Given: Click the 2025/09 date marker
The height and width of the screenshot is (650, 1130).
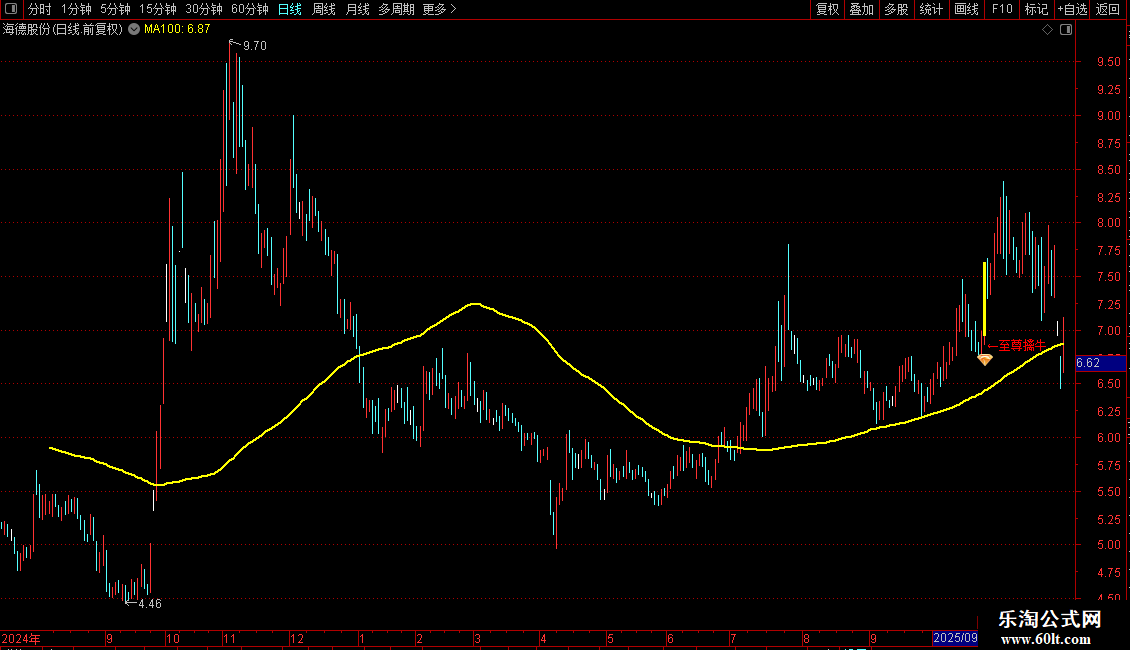Looking at the screenshot, I should 955,638.
